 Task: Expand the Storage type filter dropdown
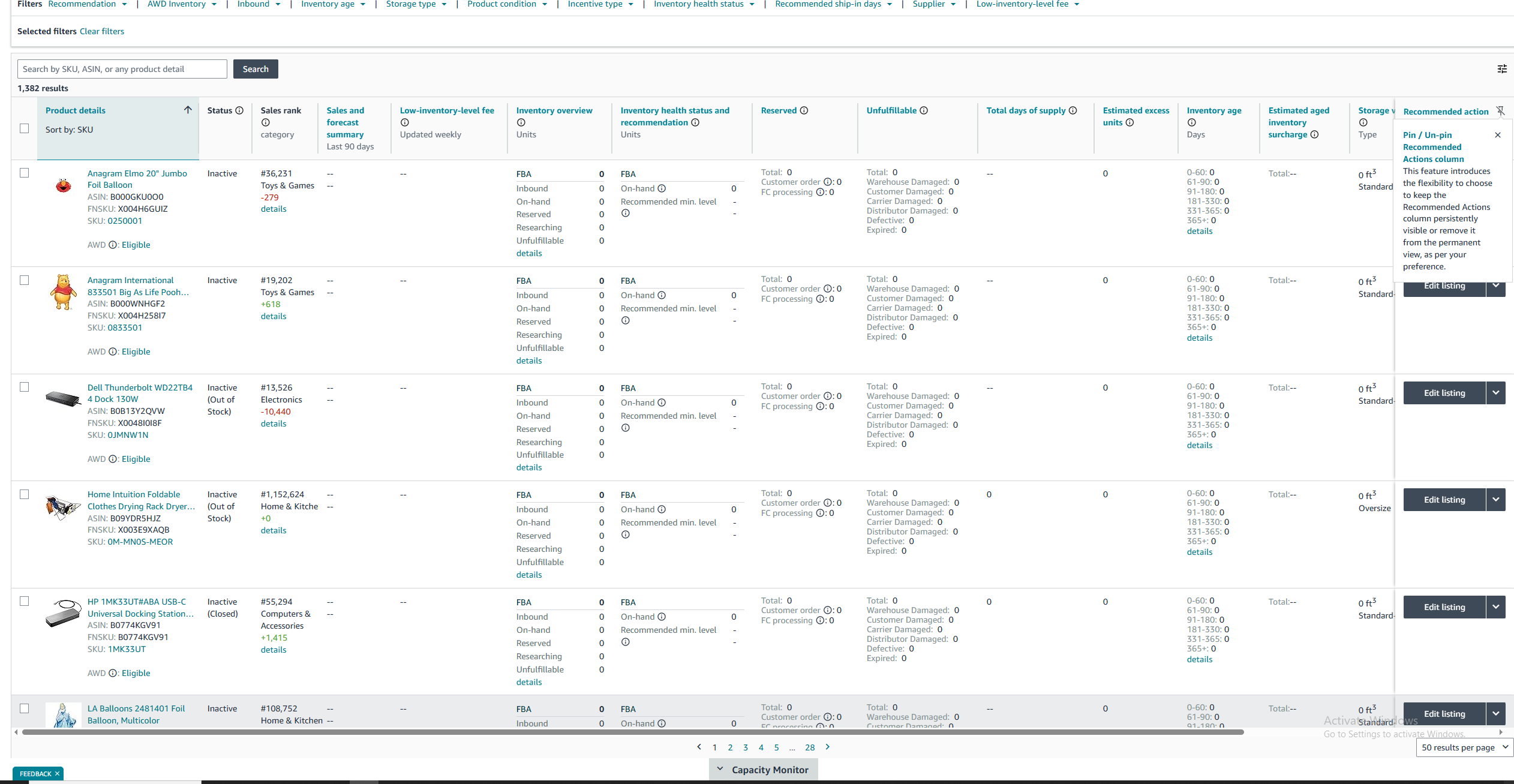416,4
